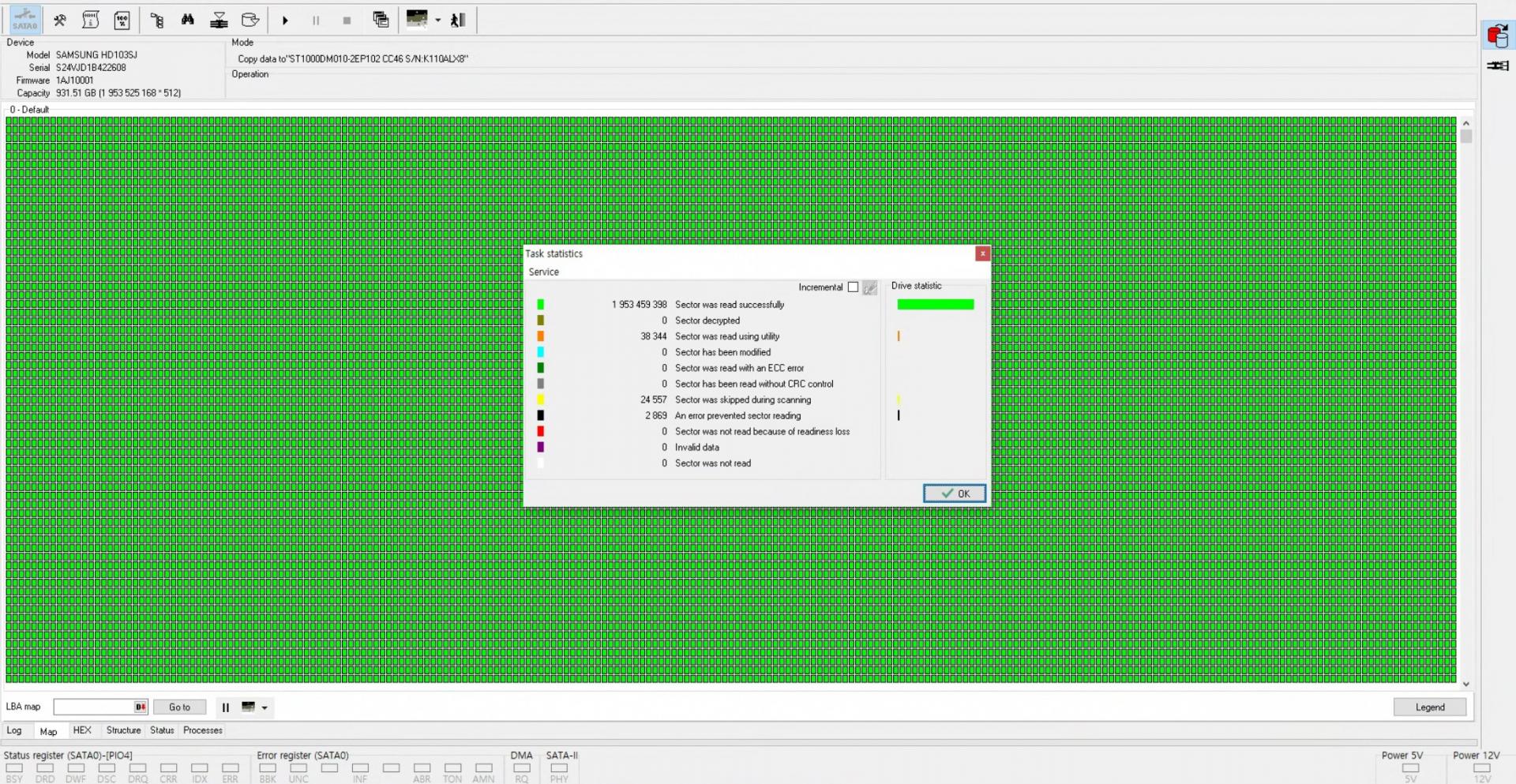Image resolution: width=1516 pixels, height=784 pixels.
Task: Click the '1 953 459 398' sector count
Action: [x=639, y=305]
